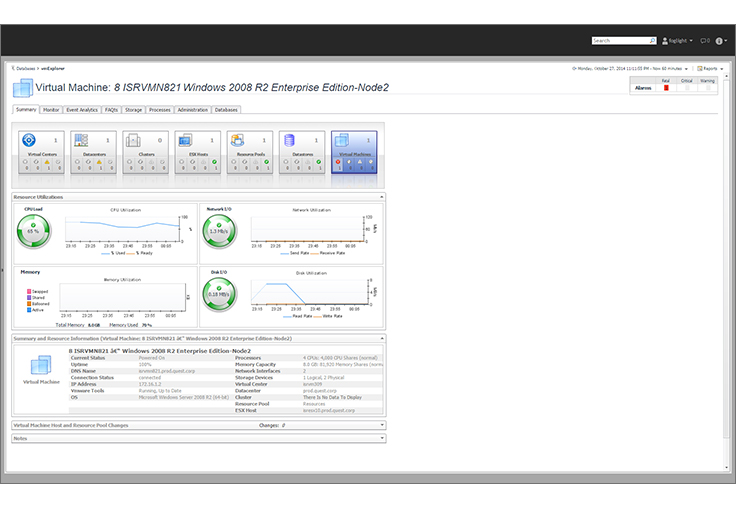Image resolution: width=736 pixels, height=508 pixels.
Task: Open the ESX Hosts tile icon
Action: click(x=185, y=140)
